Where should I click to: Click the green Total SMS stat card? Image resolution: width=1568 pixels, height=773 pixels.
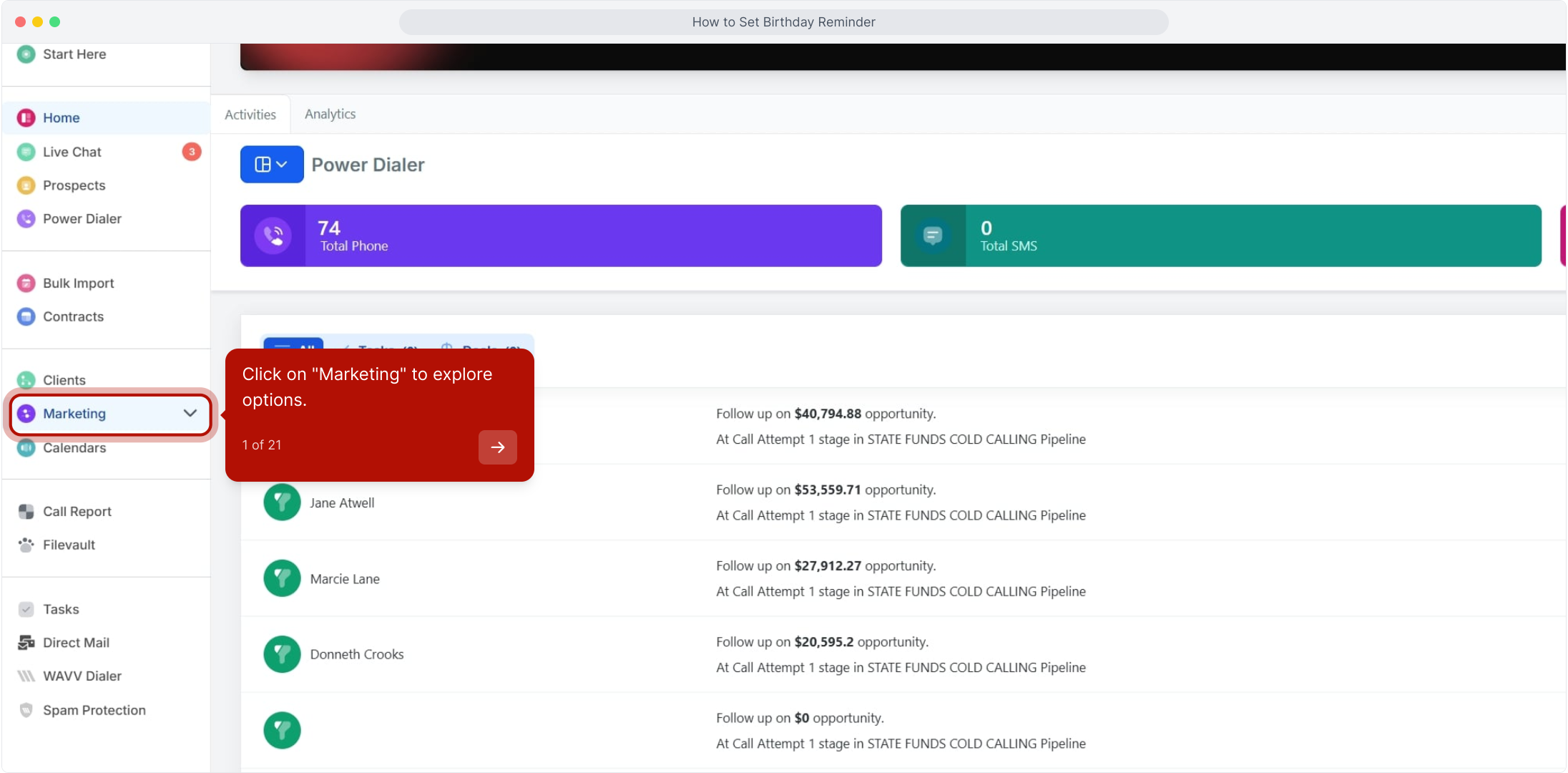coord(1220,236)
